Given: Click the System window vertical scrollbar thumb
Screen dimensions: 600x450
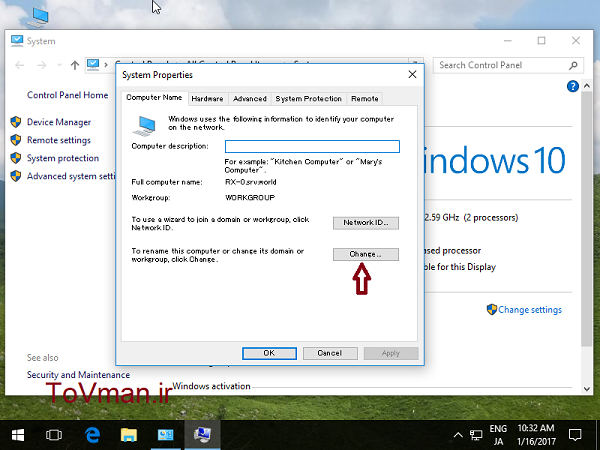Looking at the screenshot, I should pos(587,218).
